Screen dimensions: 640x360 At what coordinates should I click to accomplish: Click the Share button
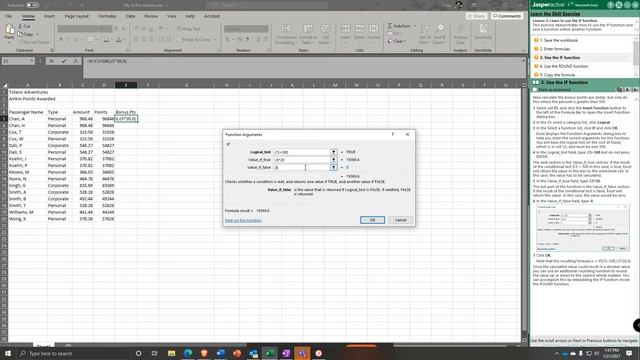tap(476, 16)
